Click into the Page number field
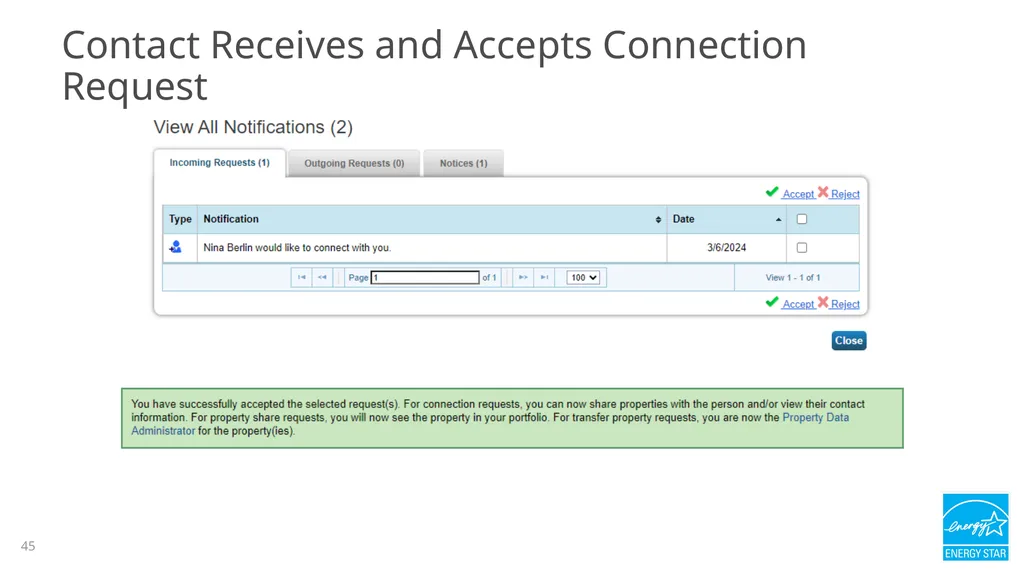This screenshot has height=575, width=1024. coord(425,277)
